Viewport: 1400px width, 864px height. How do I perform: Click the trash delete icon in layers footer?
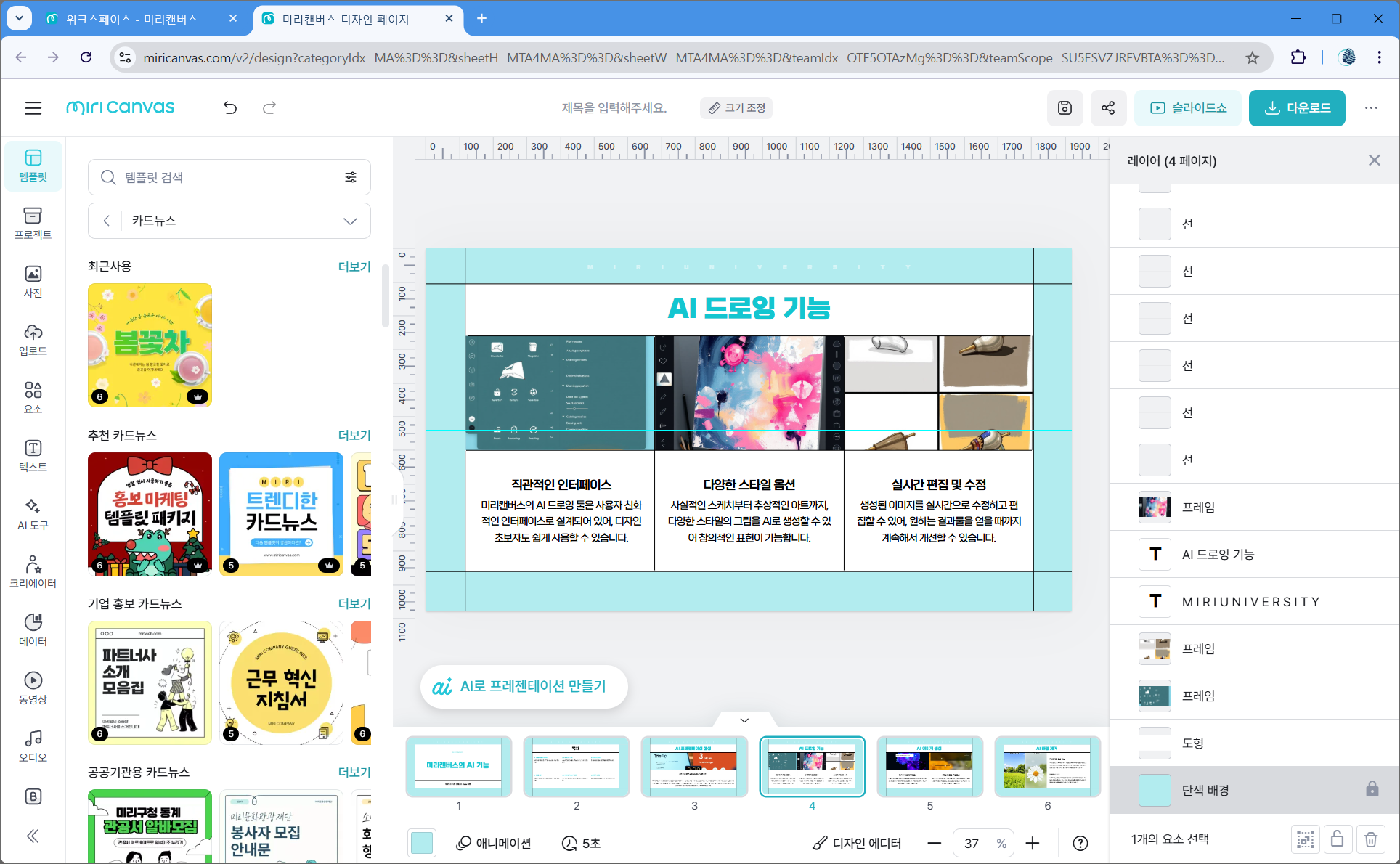[x=1370, y=839]
